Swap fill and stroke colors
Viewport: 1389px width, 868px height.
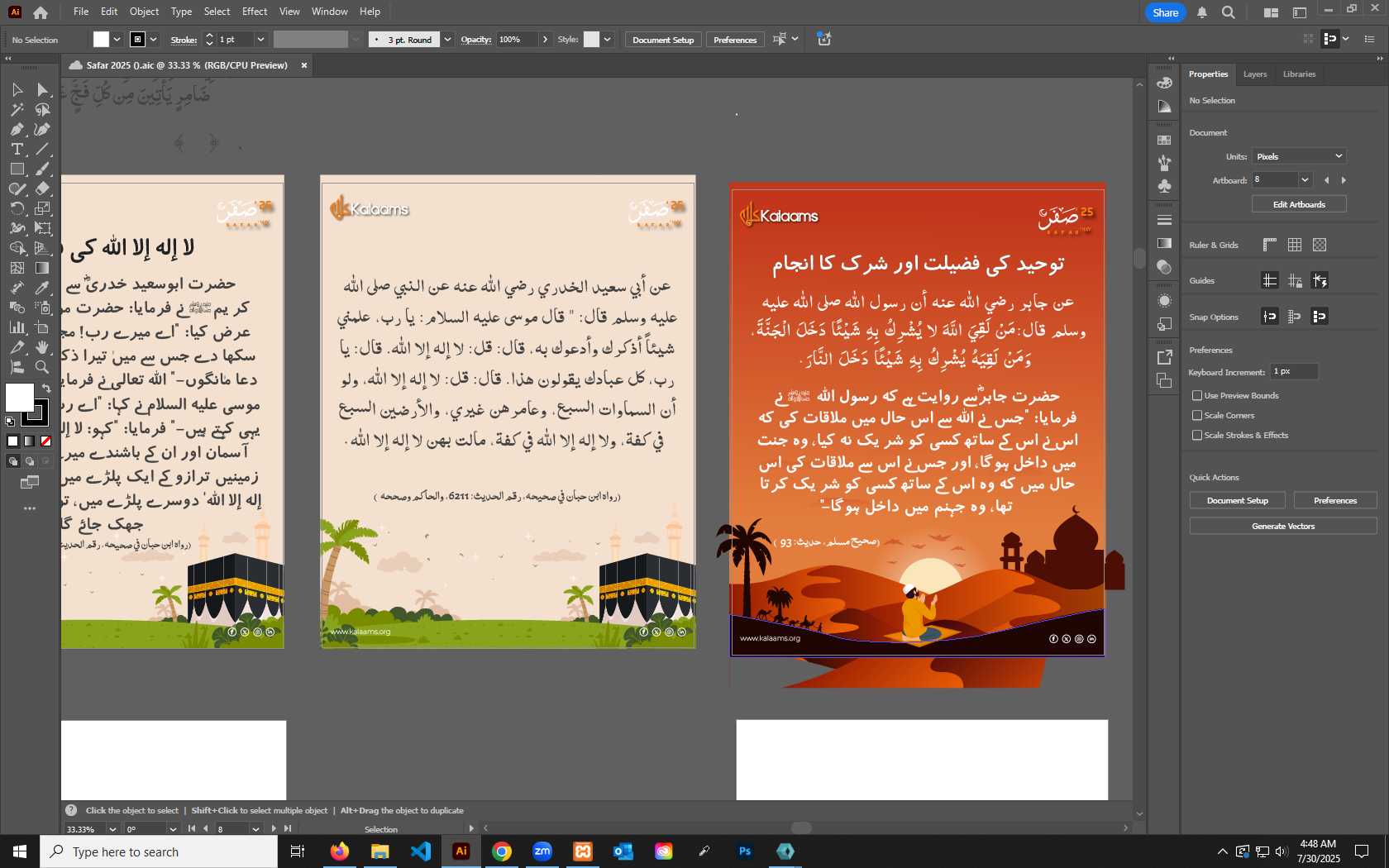tap(46, 388)
